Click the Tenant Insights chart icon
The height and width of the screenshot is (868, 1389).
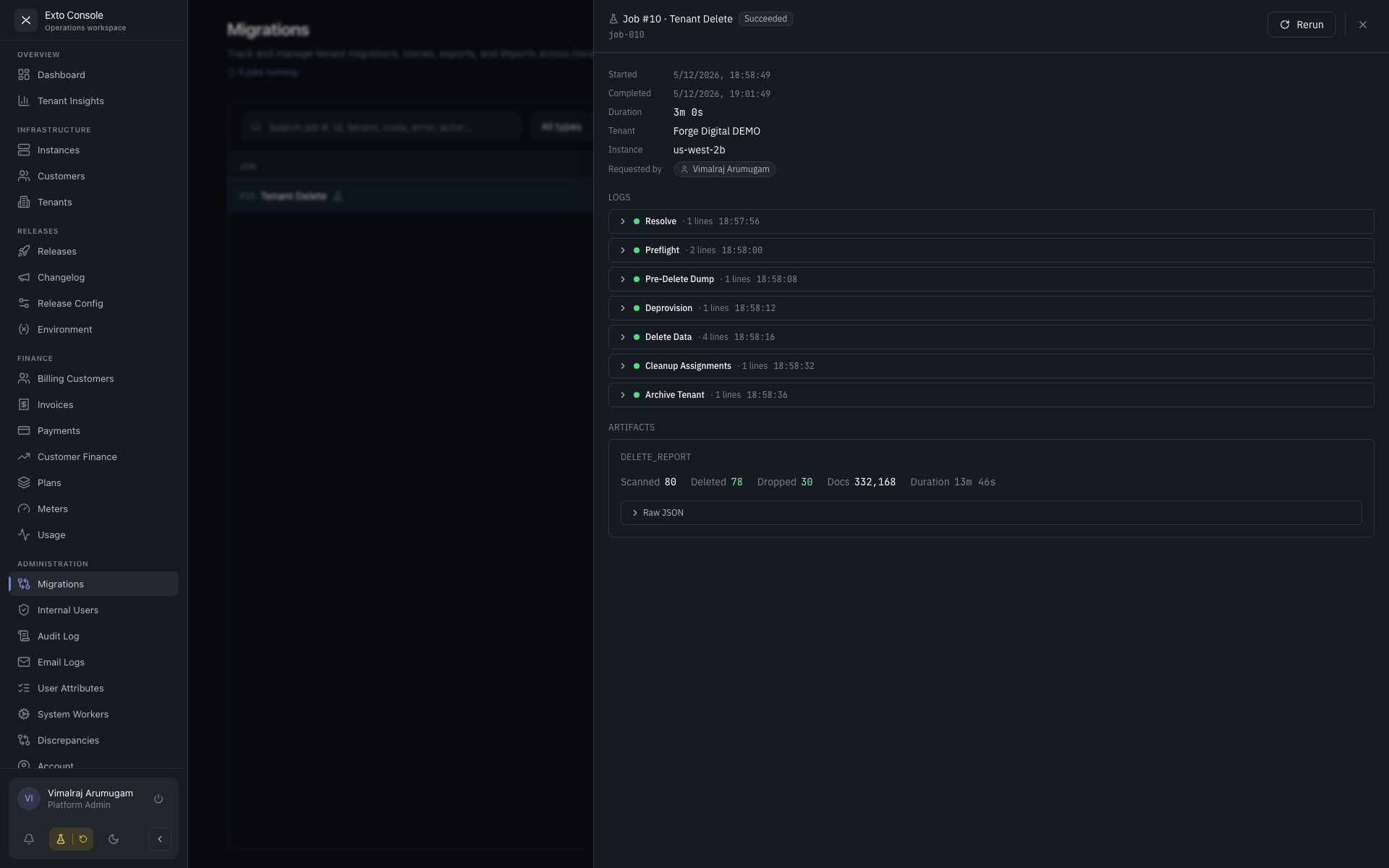pos(24,101)
